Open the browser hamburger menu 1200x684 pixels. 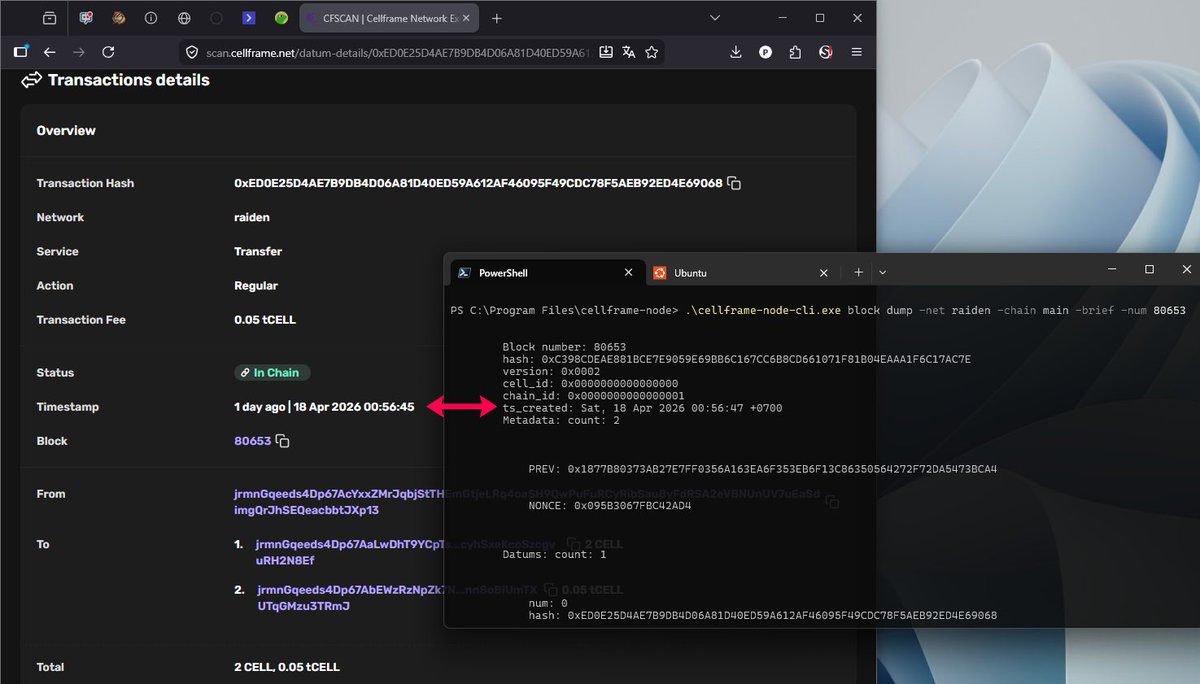[856, 52]
